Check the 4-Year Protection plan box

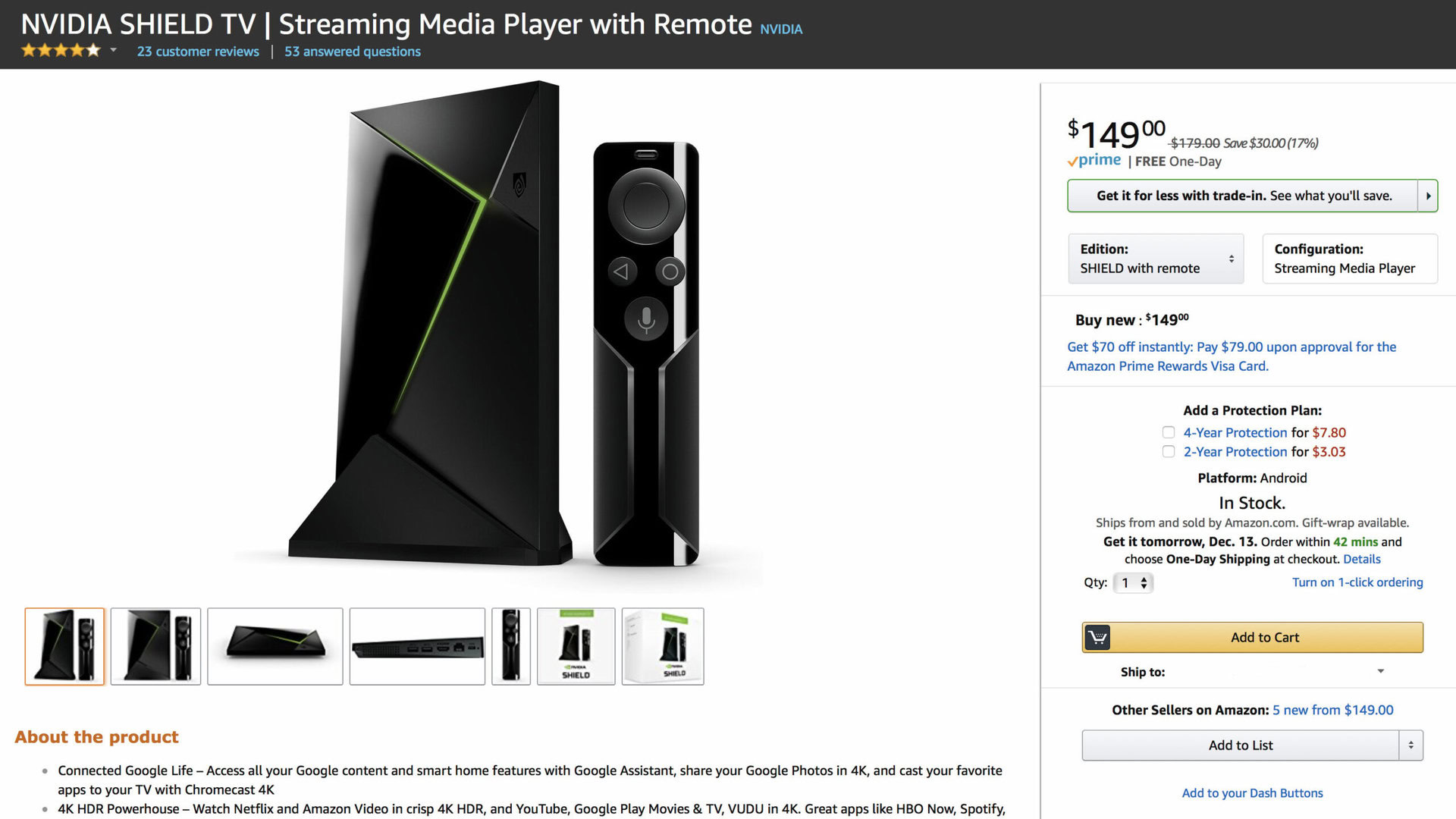pos(1169,432)
